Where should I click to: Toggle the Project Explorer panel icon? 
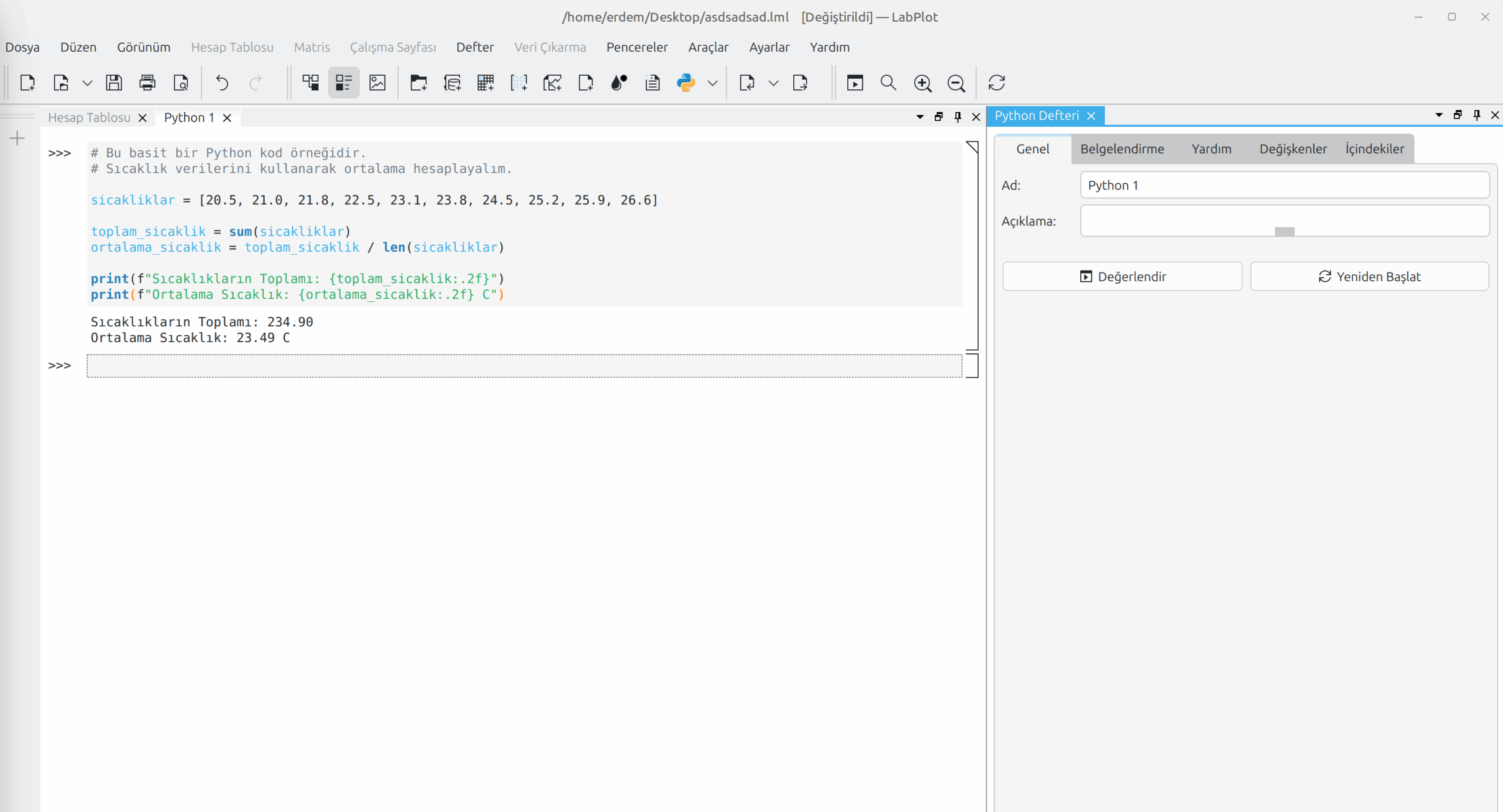coord(311,83)
